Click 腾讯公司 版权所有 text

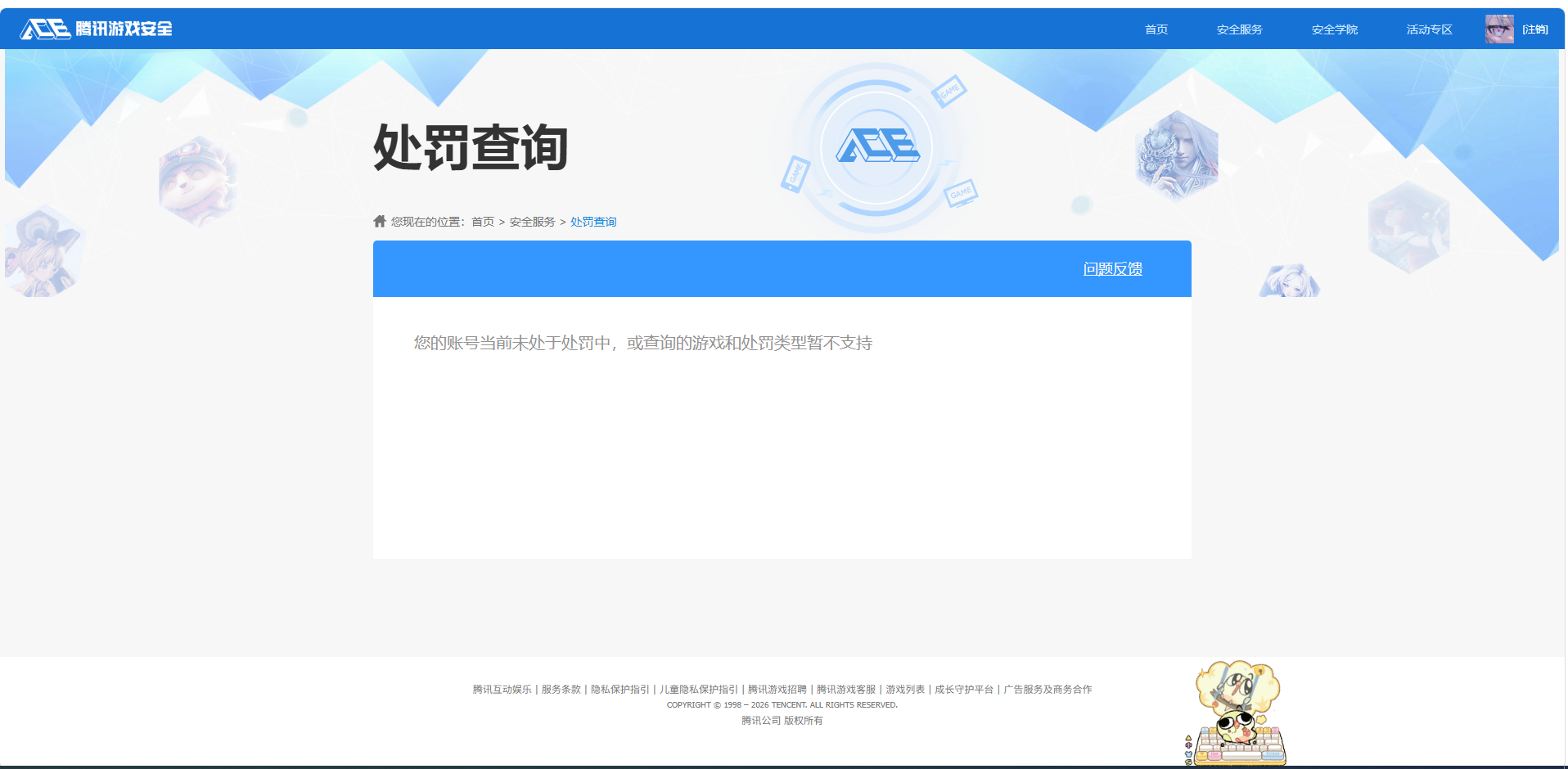click(782, 721)
